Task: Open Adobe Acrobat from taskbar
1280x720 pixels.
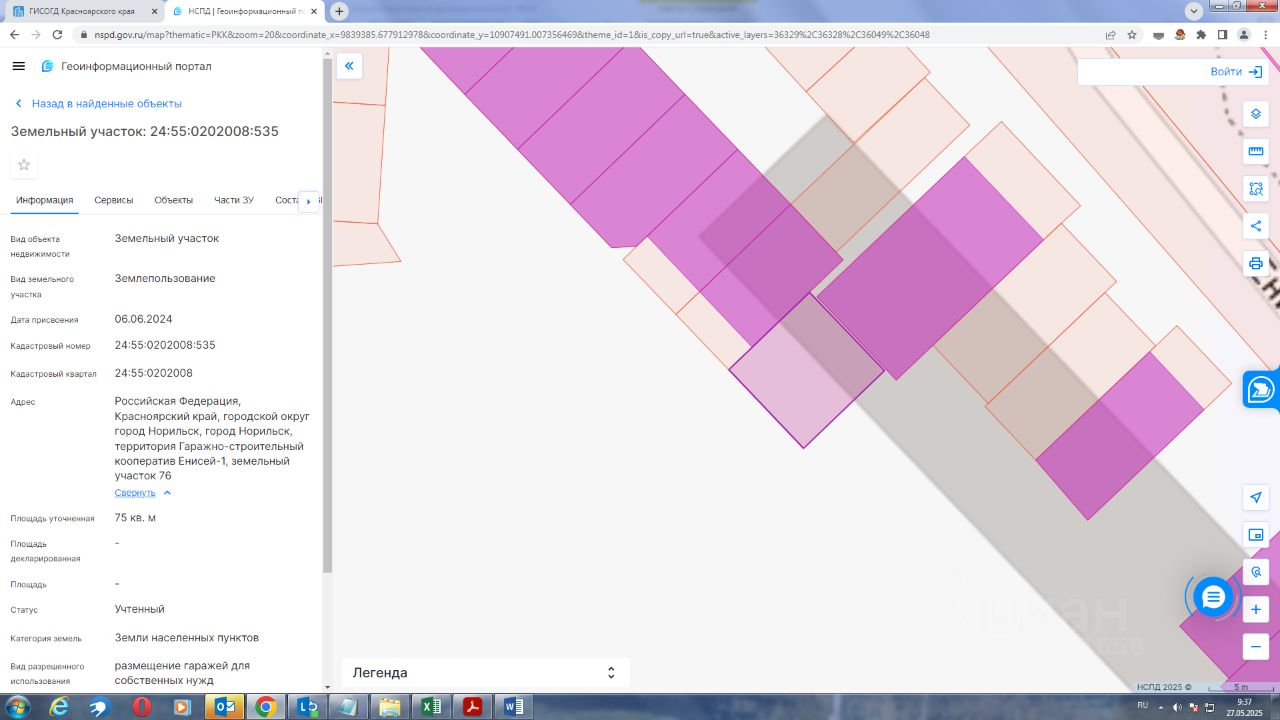Action: (x=472, y=707)
